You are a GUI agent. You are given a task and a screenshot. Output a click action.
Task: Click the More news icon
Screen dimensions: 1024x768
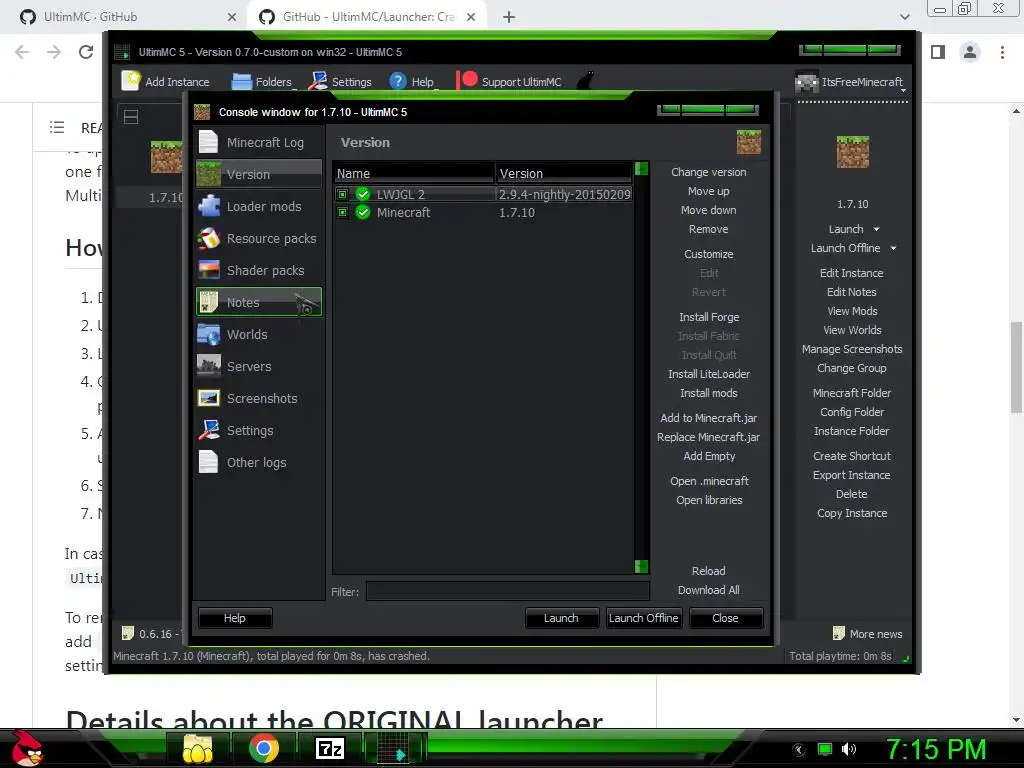839,633
